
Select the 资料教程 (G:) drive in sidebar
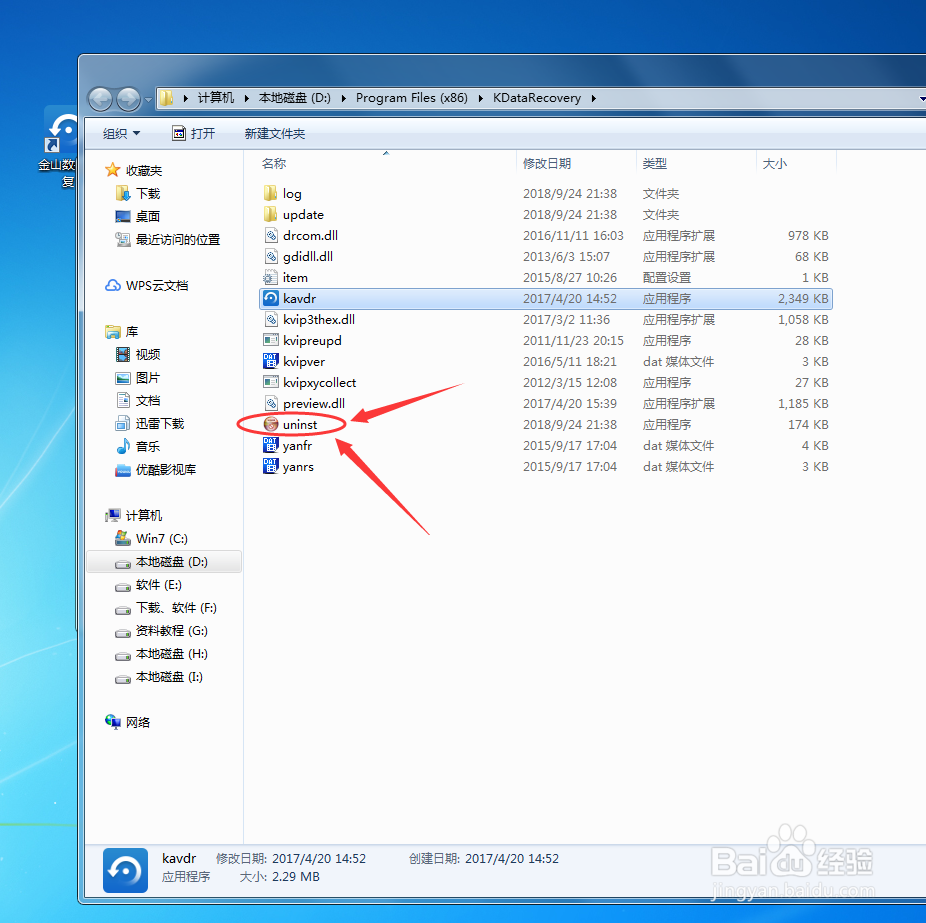point(172,631)
